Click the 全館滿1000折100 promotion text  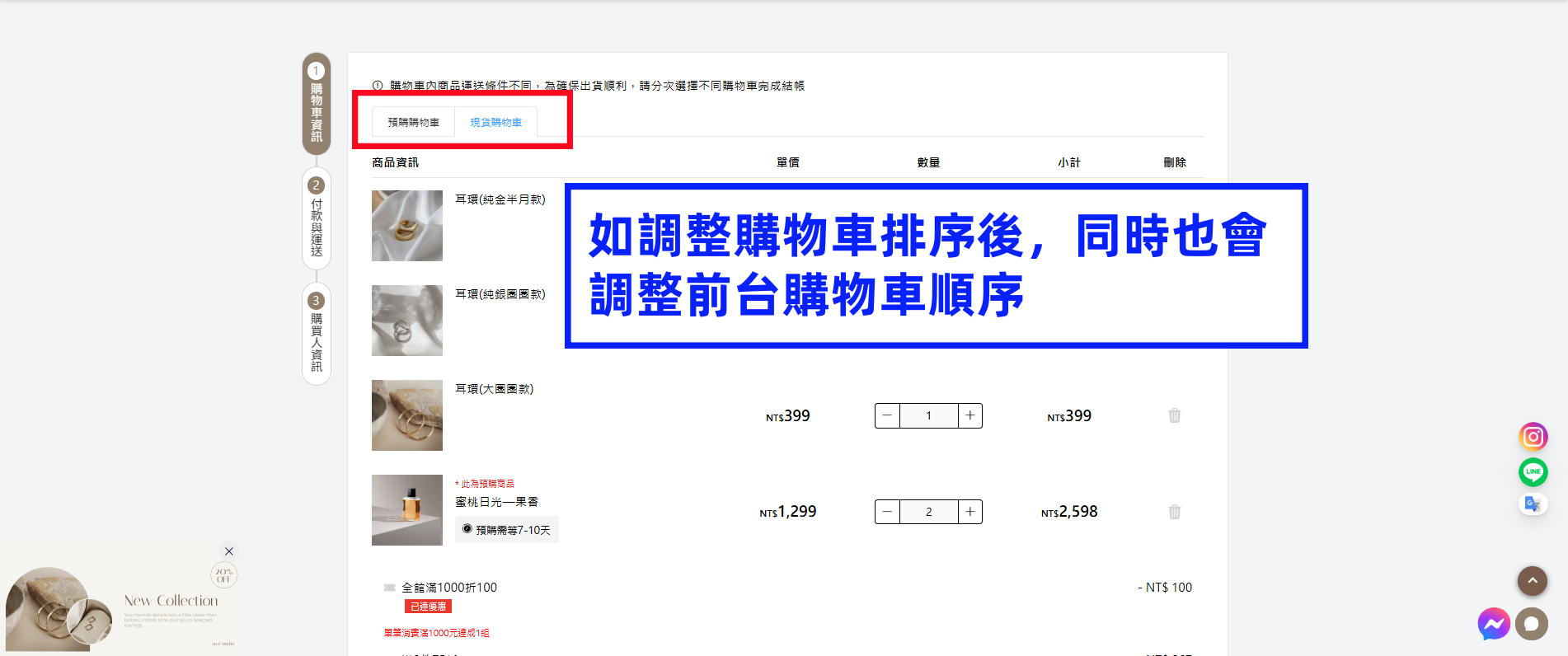[x=449, y=588]
